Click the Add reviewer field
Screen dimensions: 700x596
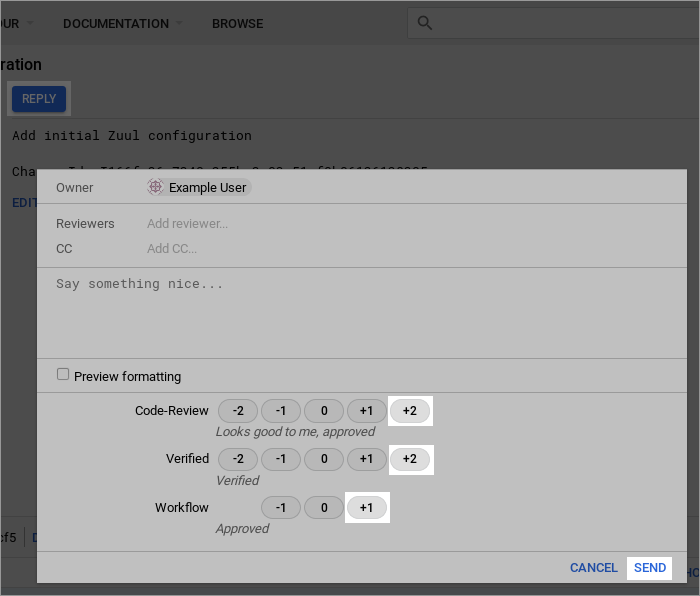(300, 224)
